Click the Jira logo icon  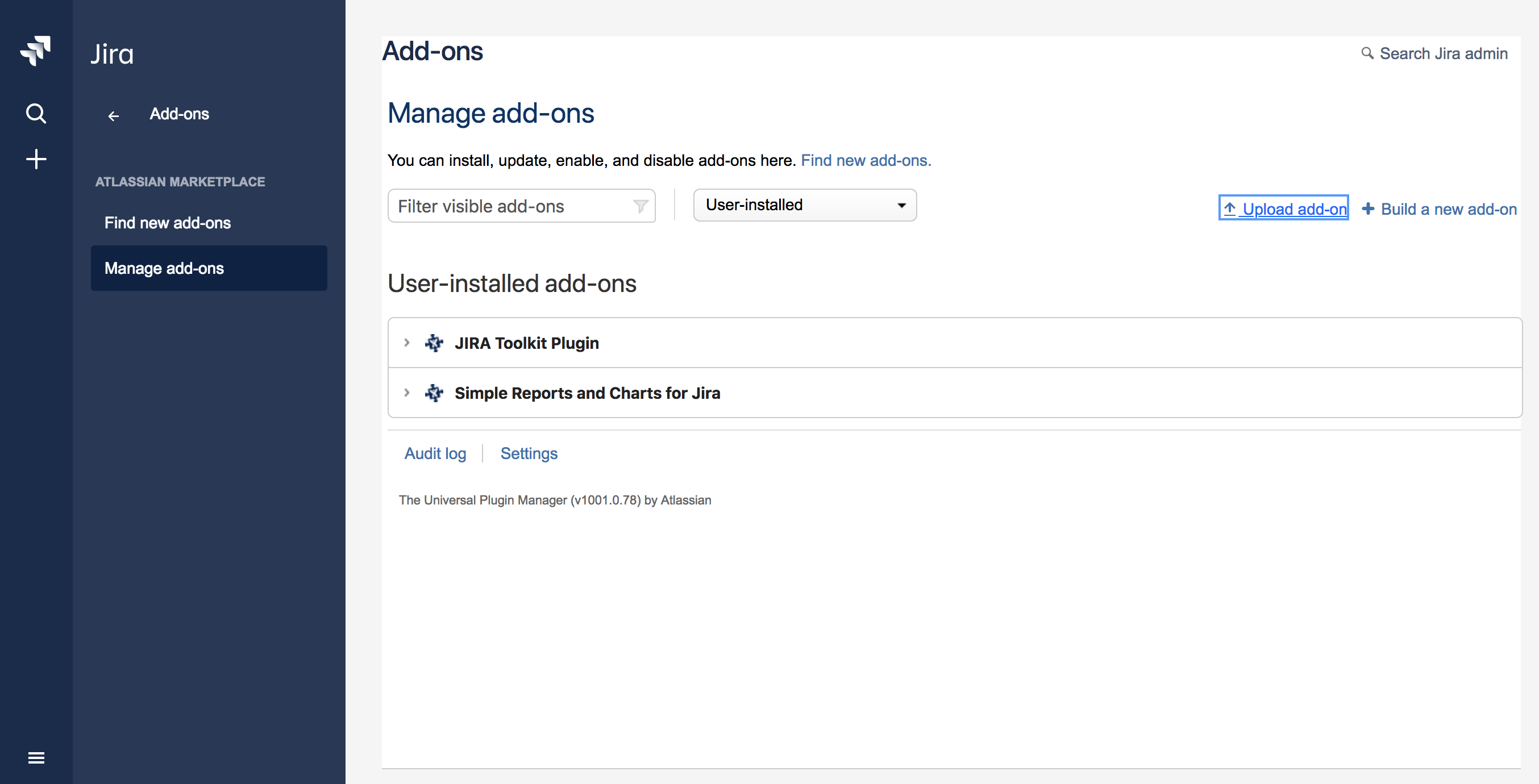[35, 51]
